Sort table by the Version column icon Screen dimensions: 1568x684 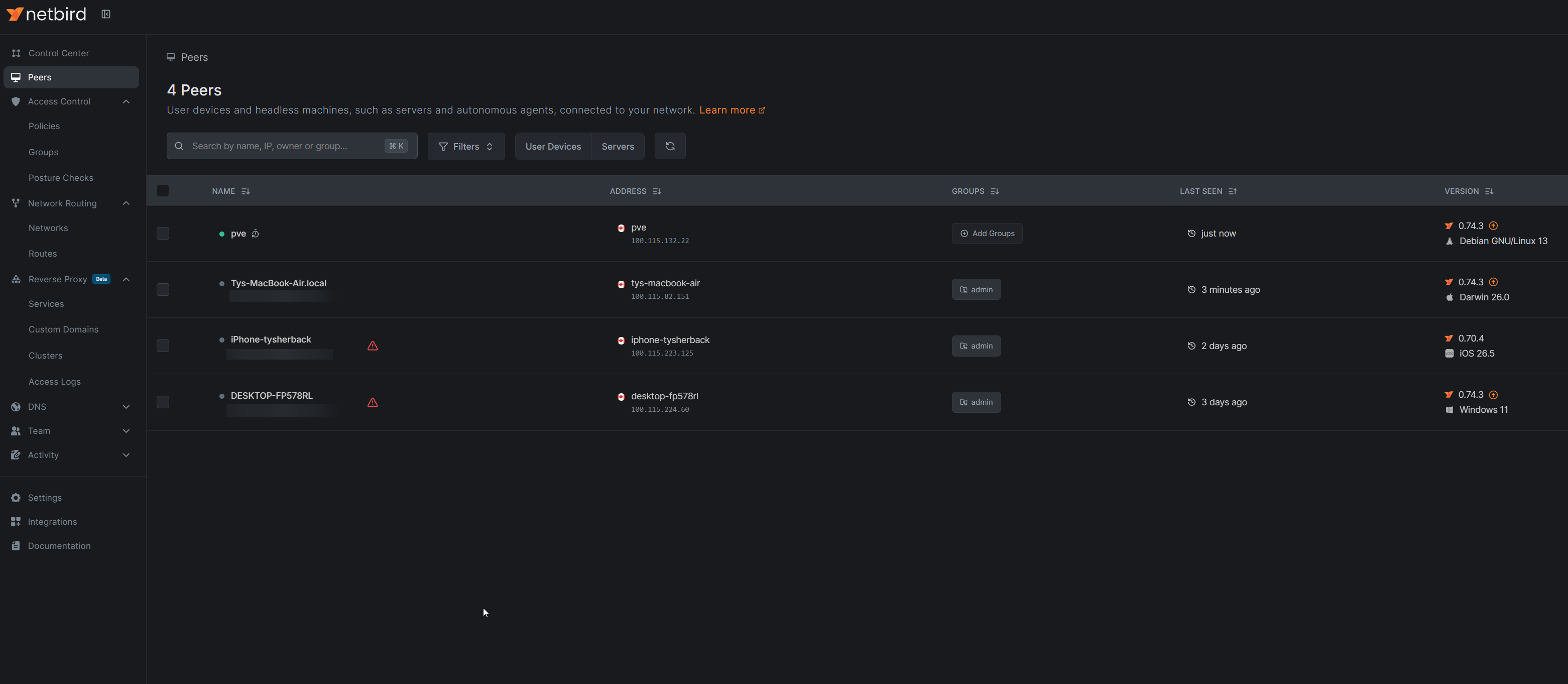[1489, 191]
